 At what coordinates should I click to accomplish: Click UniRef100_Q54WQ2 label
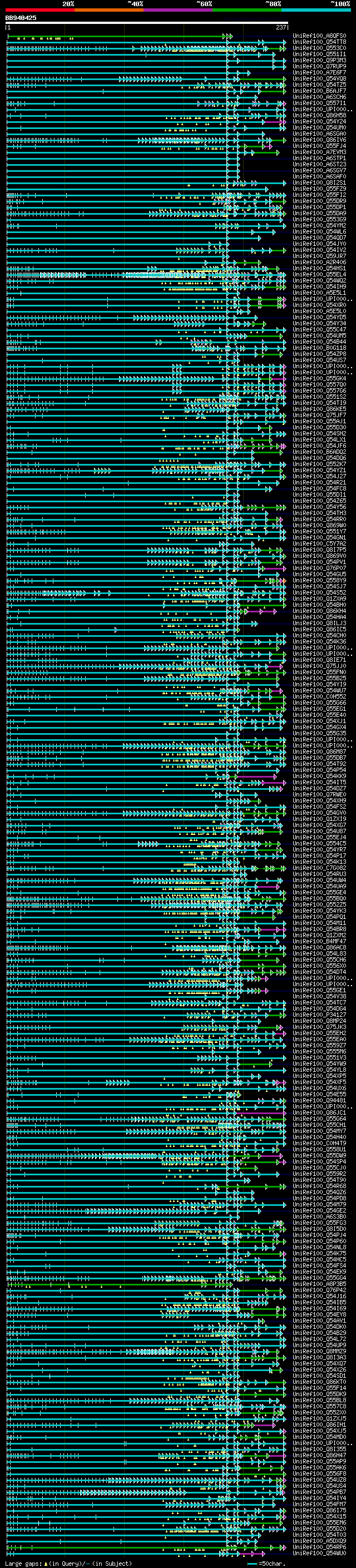tap(319, 280)
